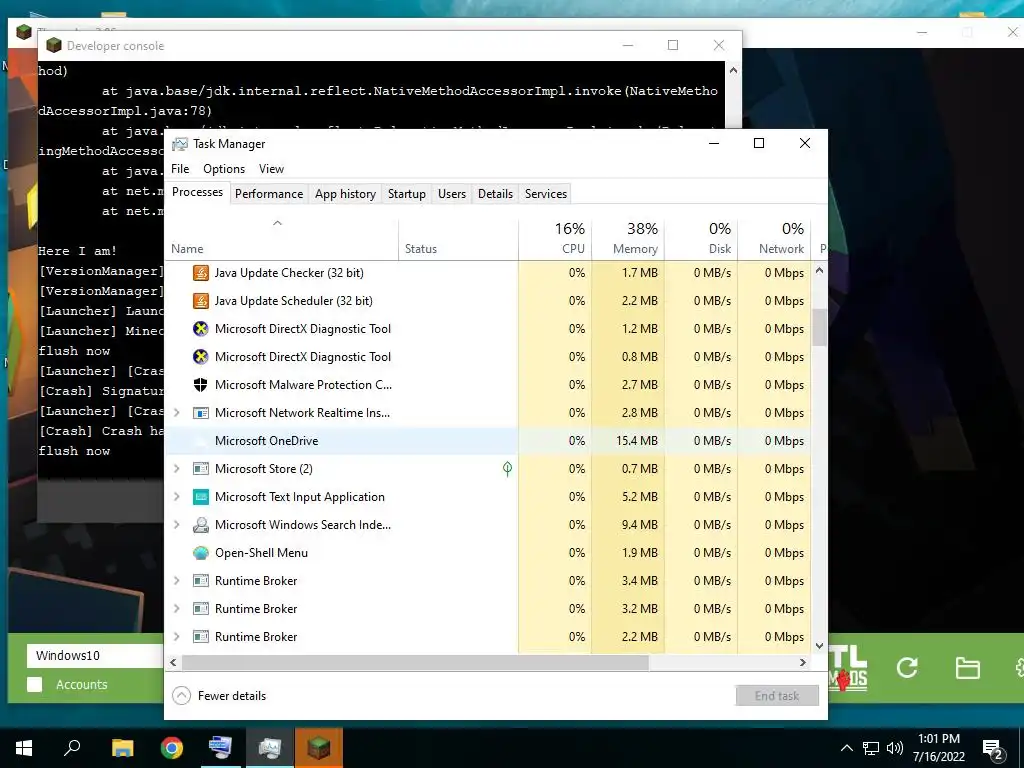This screenshot has height=768, width=1024.
Task: Click the Developer console window icon
Action: point(54,45)
